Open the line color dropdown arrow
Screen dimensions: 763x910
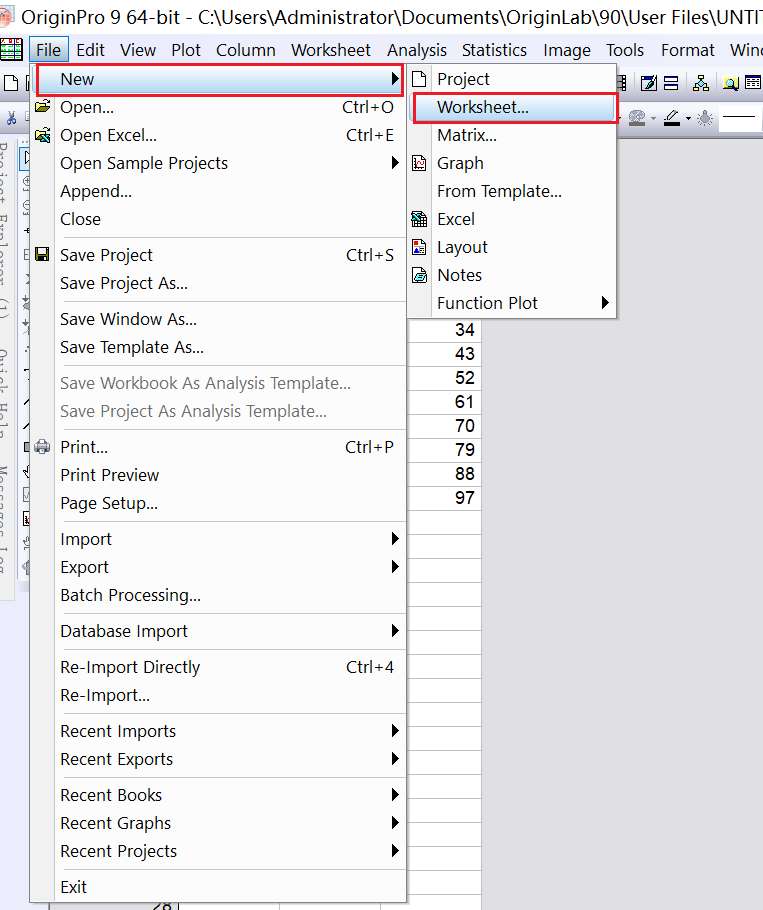[x=688, y=119]
